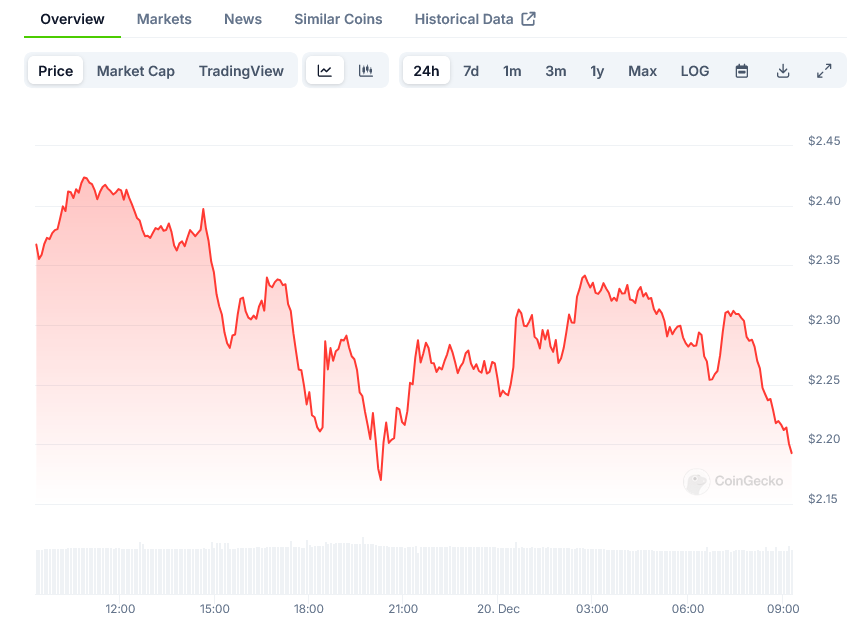The image size is (847, 630).
Task: Switch chart to TradingView mode
Action: coord(241,71)
